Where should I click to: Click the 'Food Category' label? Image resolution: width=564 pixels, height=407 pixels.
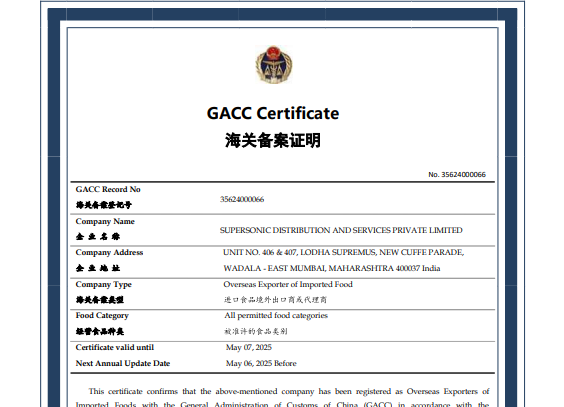pos(102,316)
